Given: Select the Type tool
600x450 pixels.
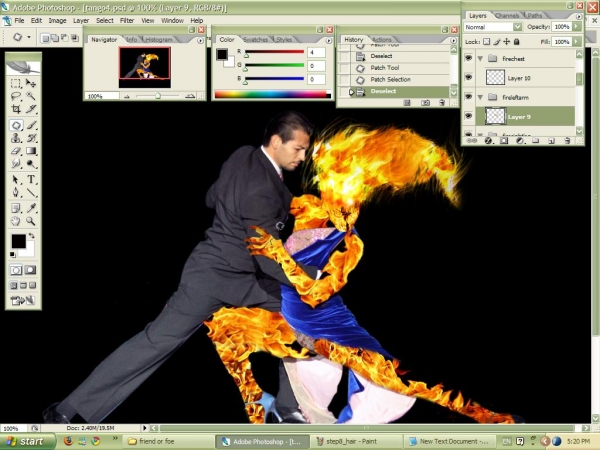Looking at the screenshot, I should coord(31,179).
